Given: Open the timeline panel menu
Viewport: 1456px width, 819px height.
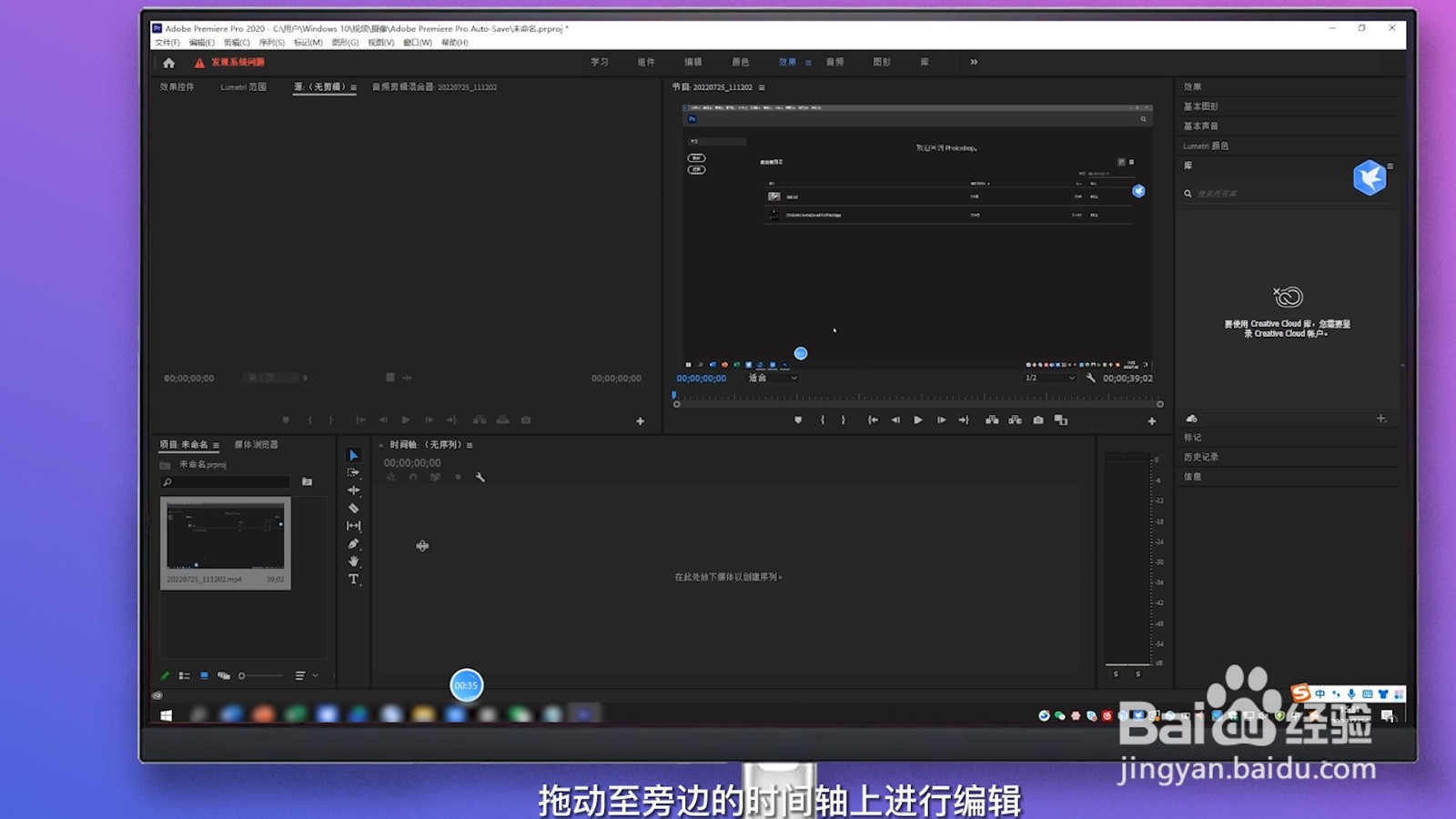Looking at the screenshot, I should pos(470,445).
